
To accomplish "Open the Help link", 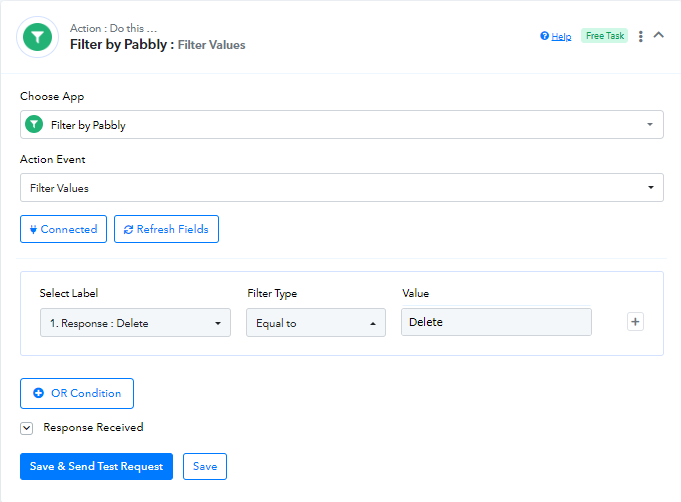I will (561, 36).
